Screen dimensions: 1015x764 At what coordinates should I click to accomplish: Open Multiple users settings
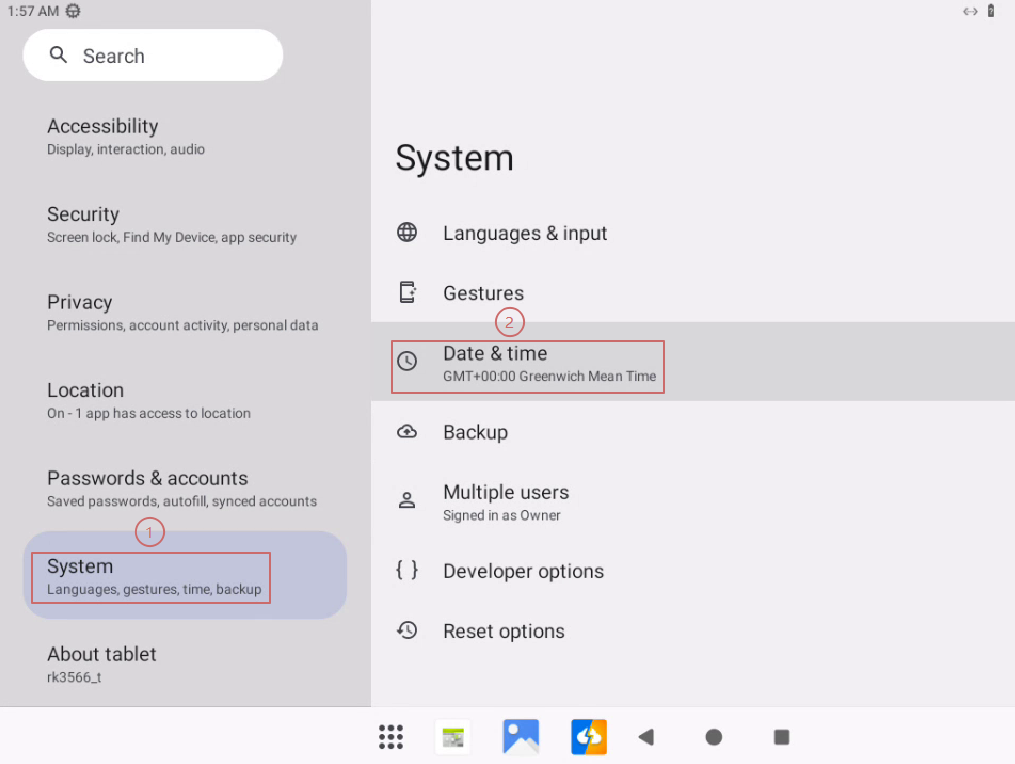point(506,502)
